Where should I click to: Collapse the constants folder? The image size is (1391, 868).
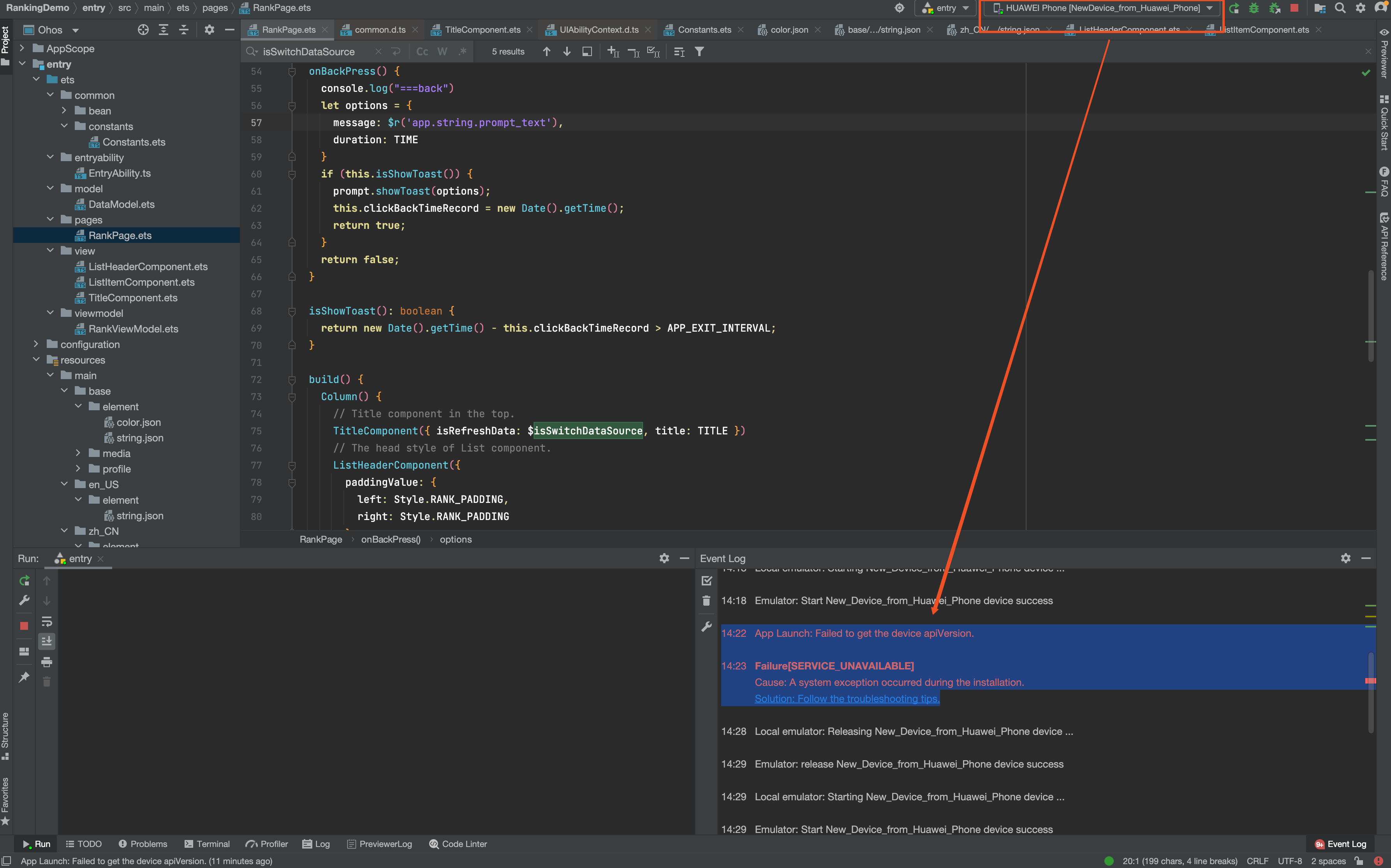[x=64, y=126]
